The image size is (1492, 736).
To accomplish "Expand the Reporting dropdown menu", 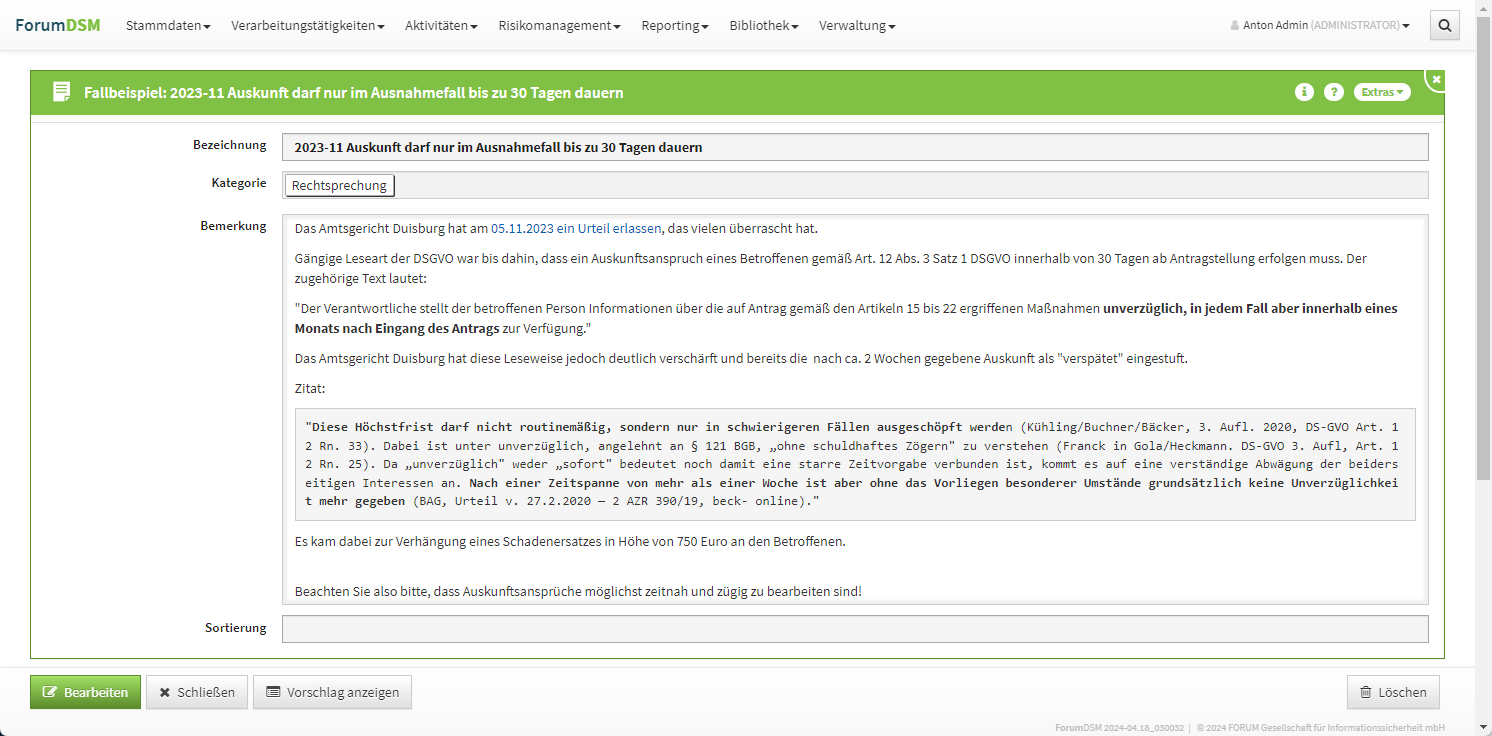I will coord(674,26).
